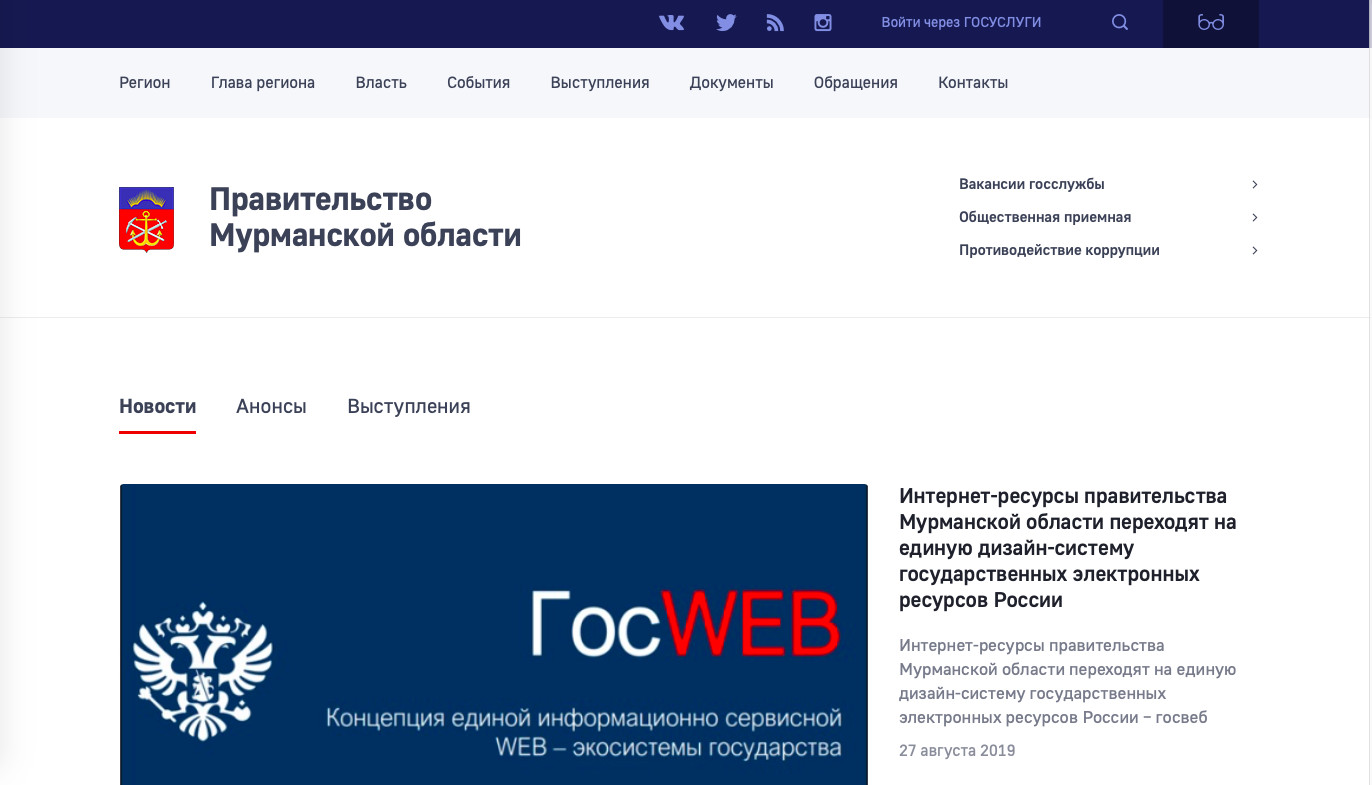Open Вакансии госслужбы link
The image size is (1372, 785).
[x=1032, y=184]
